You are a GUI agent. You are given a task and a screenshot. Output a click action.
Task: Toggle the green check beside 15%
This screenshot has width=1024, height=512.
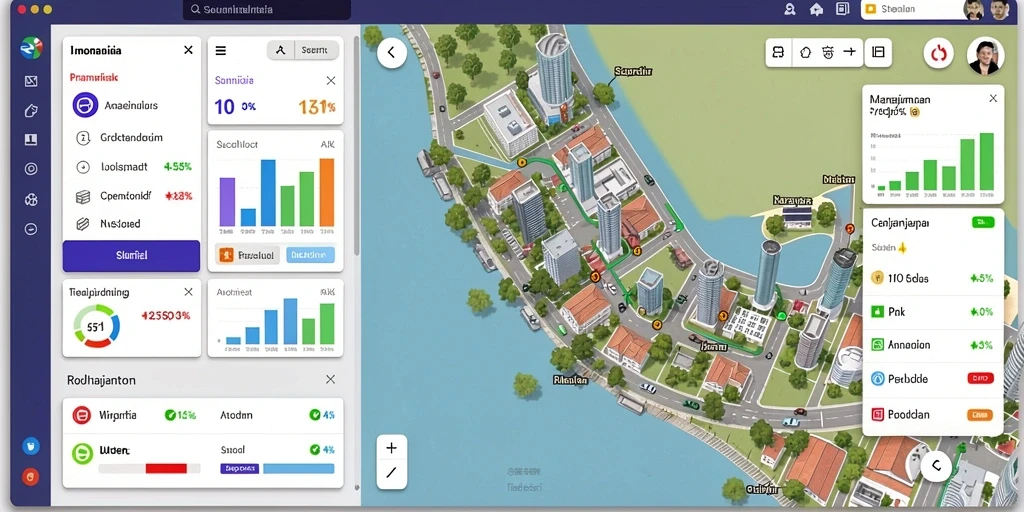click(x=170, y=415)
